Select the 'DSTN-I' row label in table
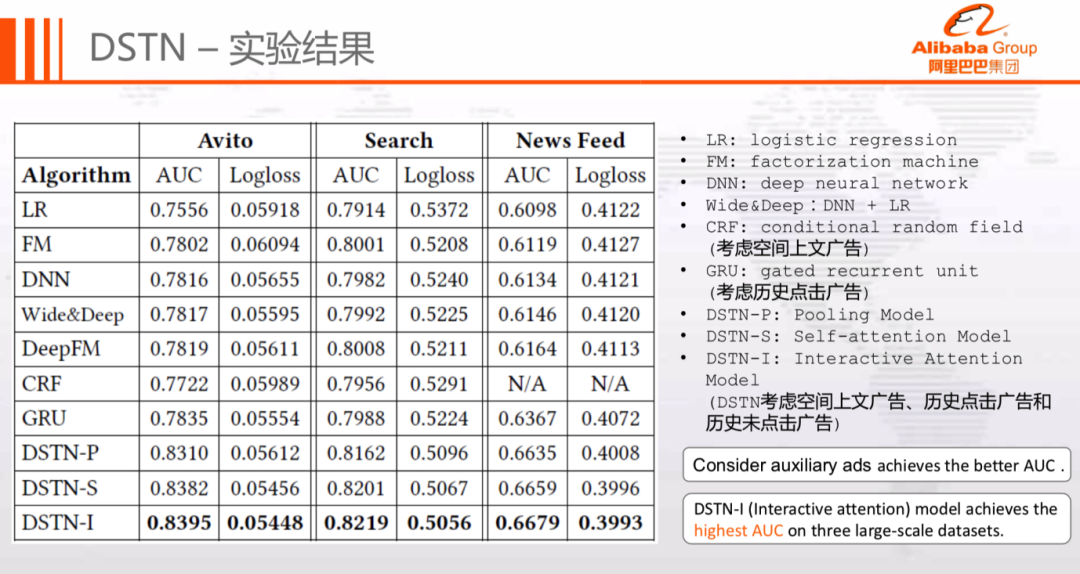The height and width of the screenshot is (574, 1080). coord(58,523)
